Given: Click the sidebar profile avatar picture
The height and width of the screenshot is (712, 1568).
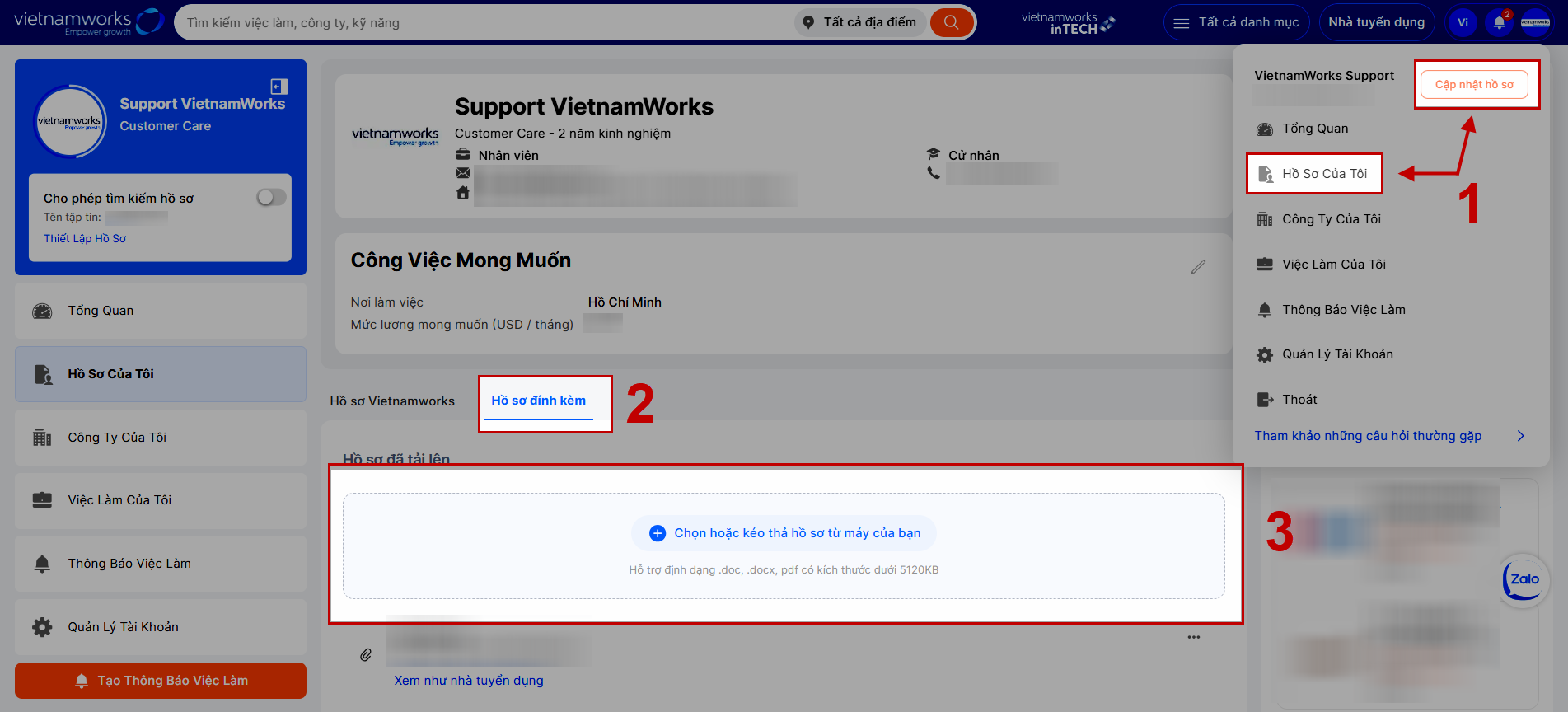Looking at the screenshot, I should (70, 122).
